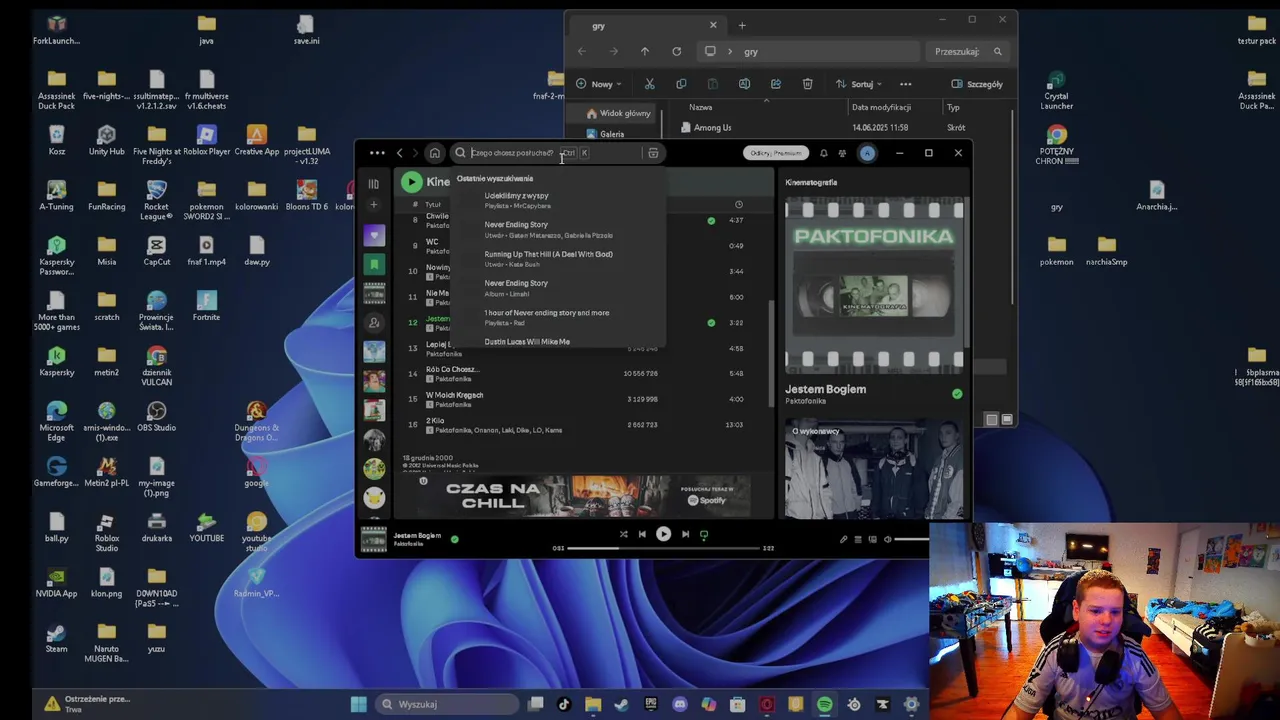Select Running Up That Hill recent search
The height and width of the screenshot is (720, 1280).
click(x=548, y=258)
